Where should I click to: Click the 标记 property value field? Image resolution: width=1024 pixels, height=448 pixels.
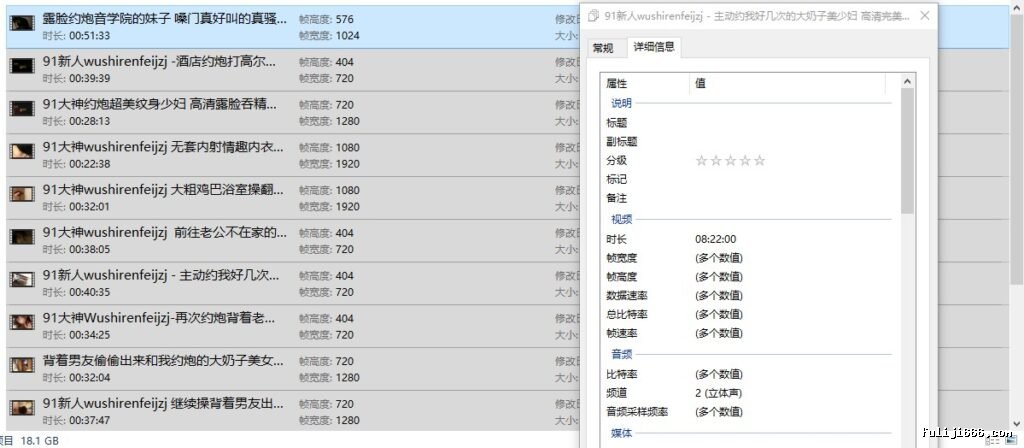(790, 179)
